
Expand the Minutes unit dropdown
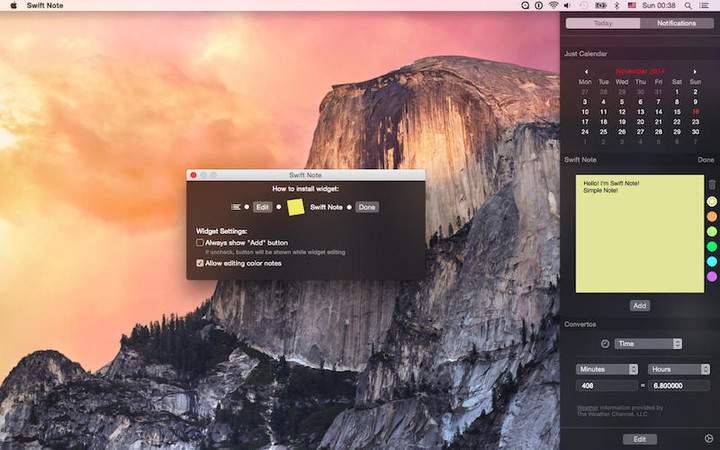pyautogui.click(x=606, y=369)
